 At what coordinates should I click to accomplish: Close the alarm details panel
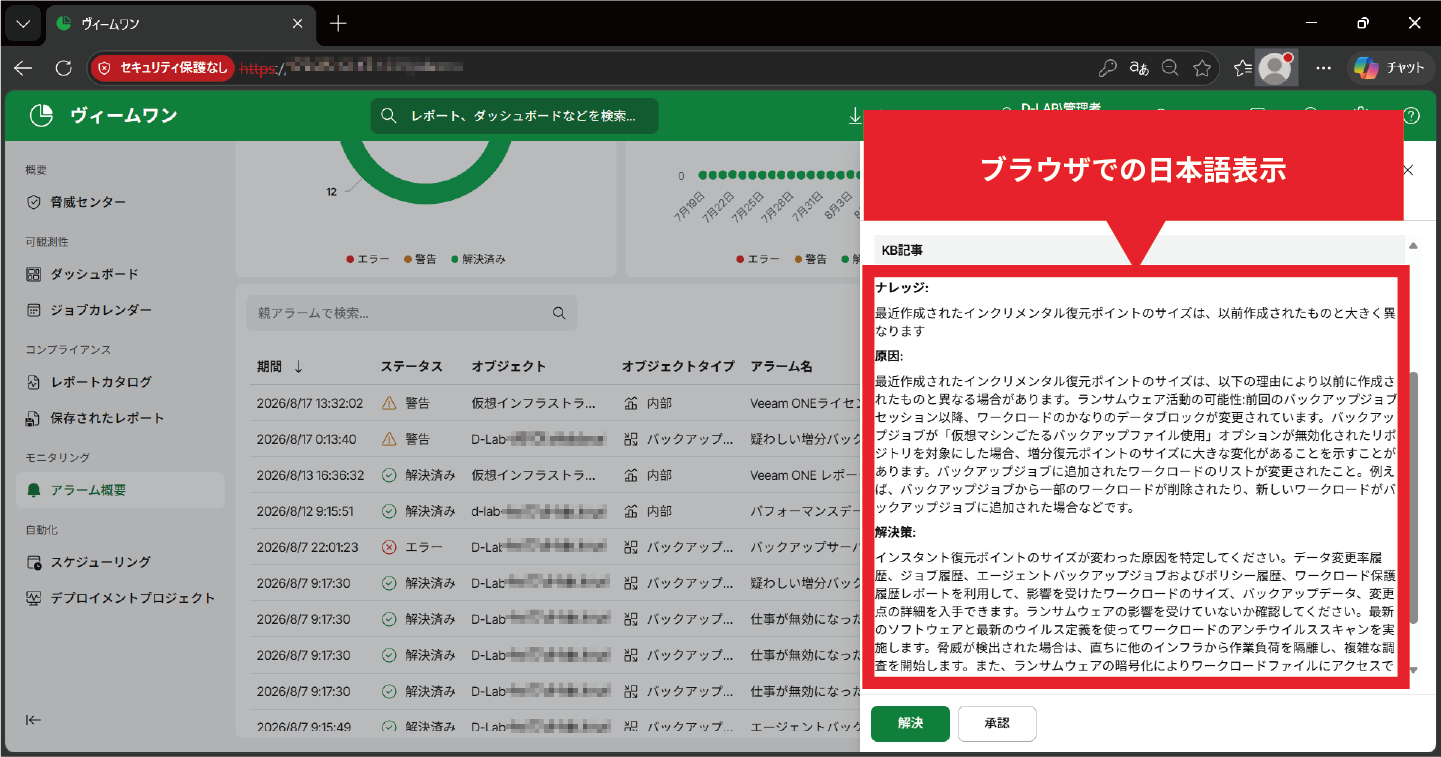pos(1408,170)
